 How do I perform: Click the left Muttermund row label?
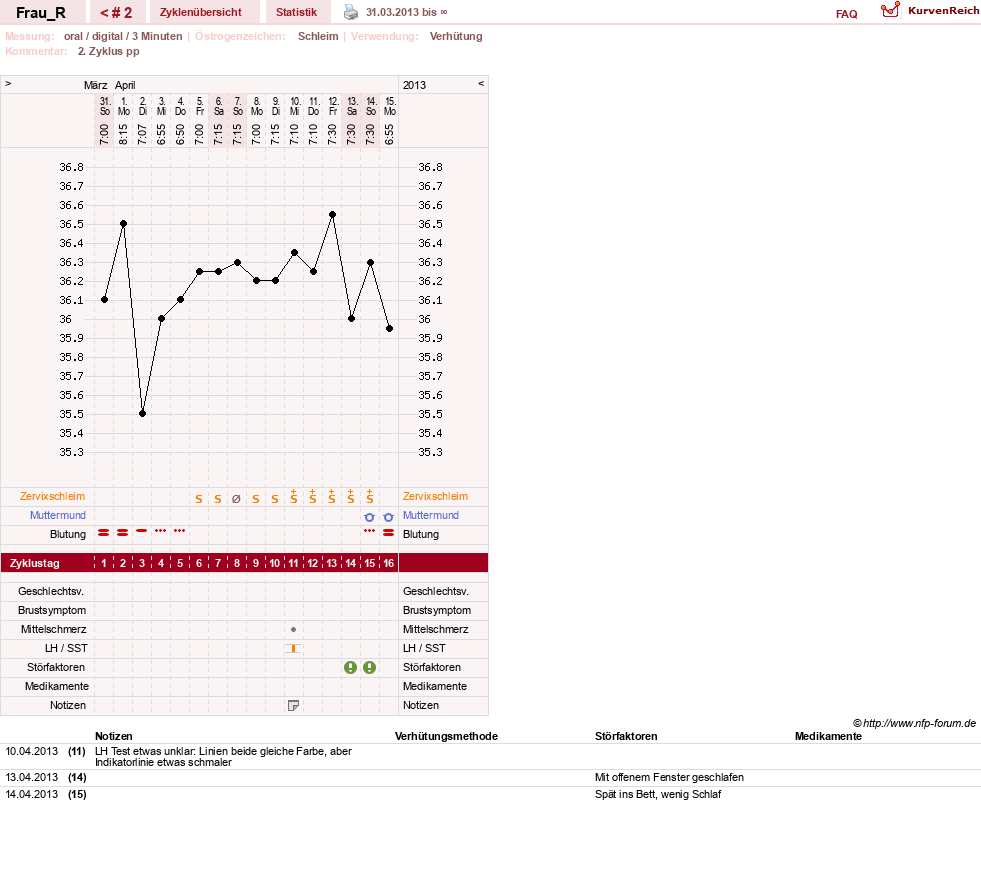pyautogui.click(x=58, y=516)
